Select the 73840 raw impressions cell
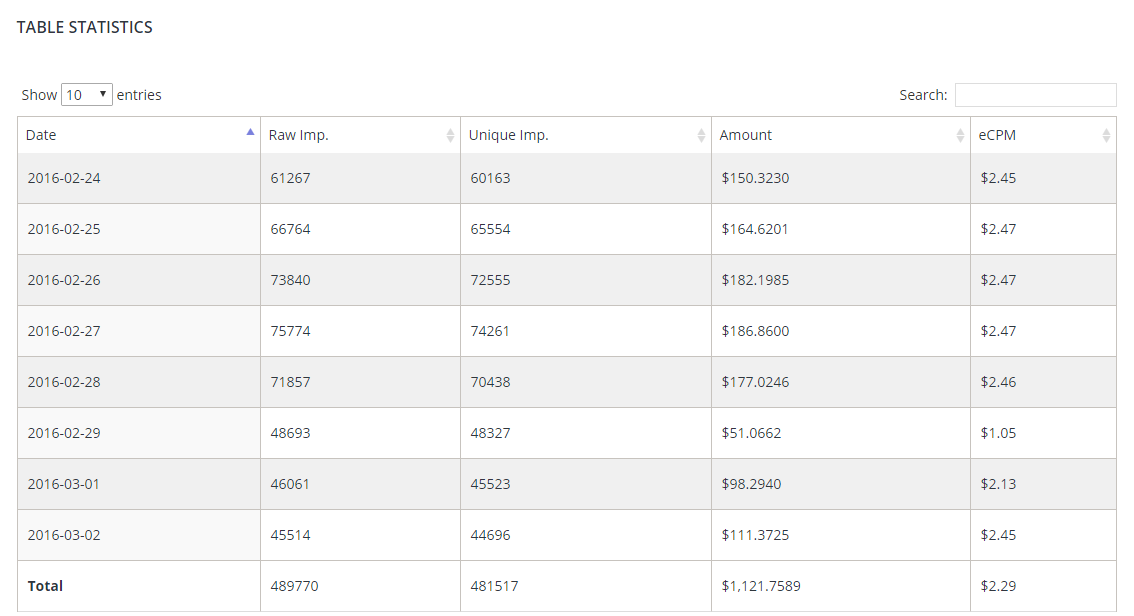This screenshot has height=616, width=1134. coord(290,280)
